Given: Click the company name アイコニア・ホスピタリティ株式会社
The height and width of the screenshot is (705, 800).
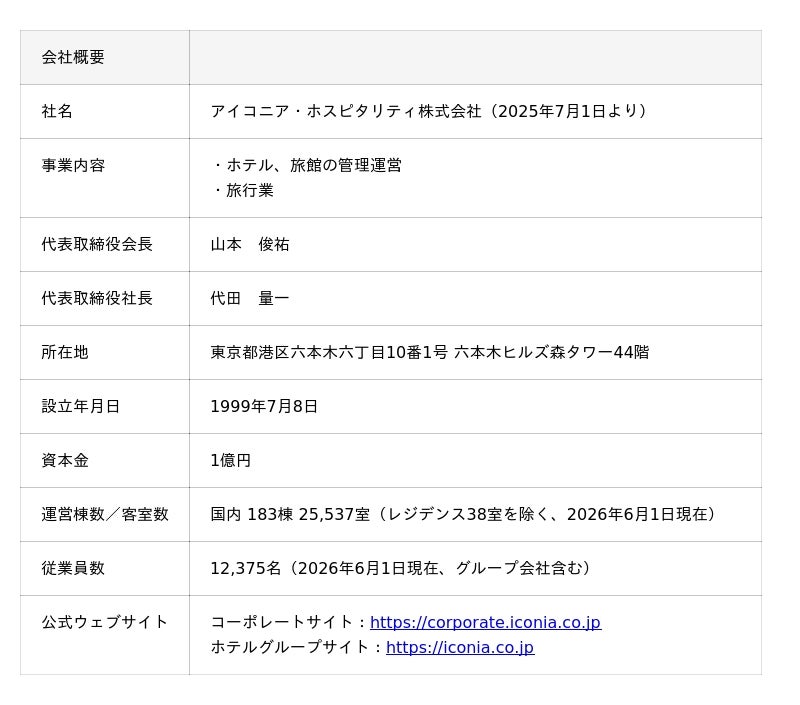Looking at the screenshot, I should (345, 111).
